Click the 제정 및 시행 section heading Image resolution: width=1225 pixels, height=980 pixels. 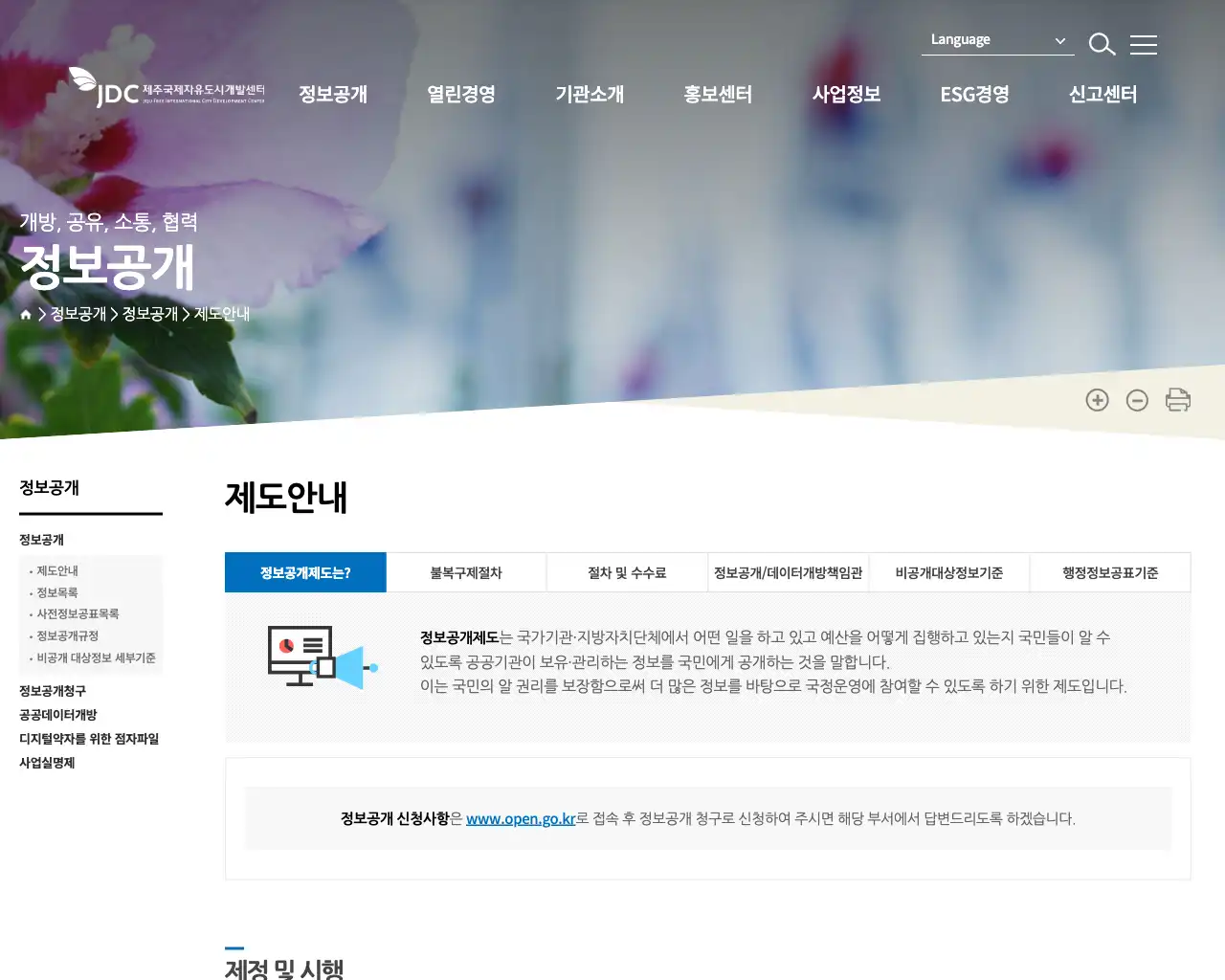click(x=284, y=969)
